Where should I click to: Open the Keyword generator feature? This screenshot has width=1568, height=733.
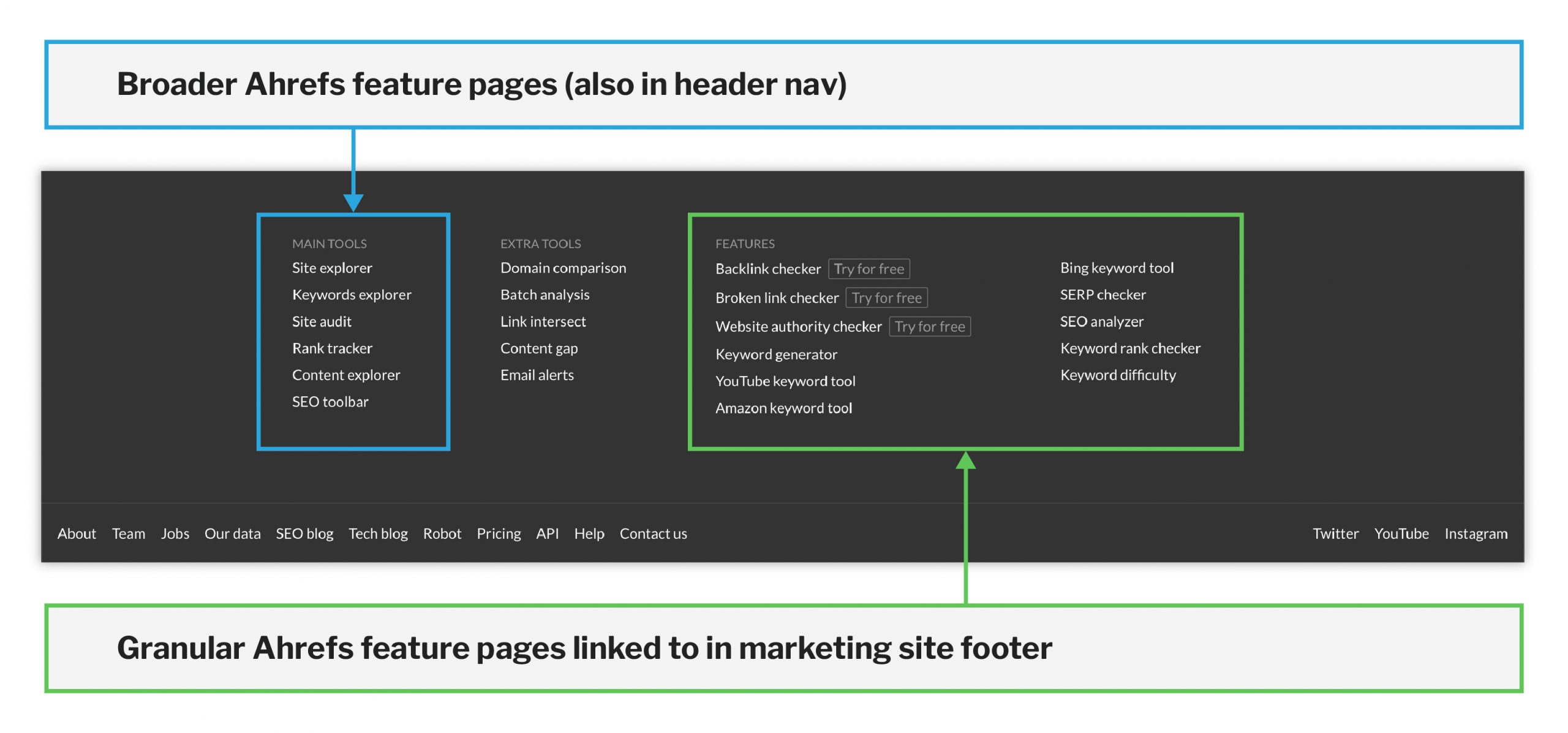776,355
